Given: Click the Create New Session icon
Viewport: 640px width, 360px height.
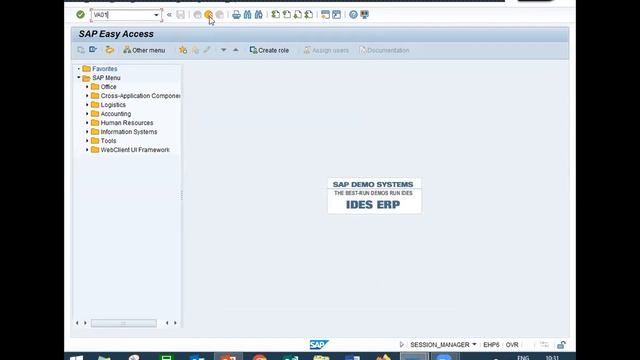Looking at the screenshot, I should pos(325,15).
